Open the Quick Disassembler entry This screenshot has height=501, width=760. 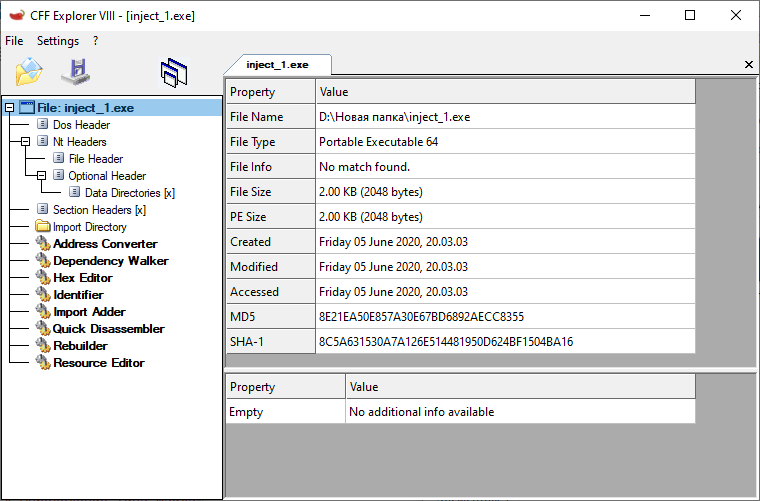click(109, 329)
